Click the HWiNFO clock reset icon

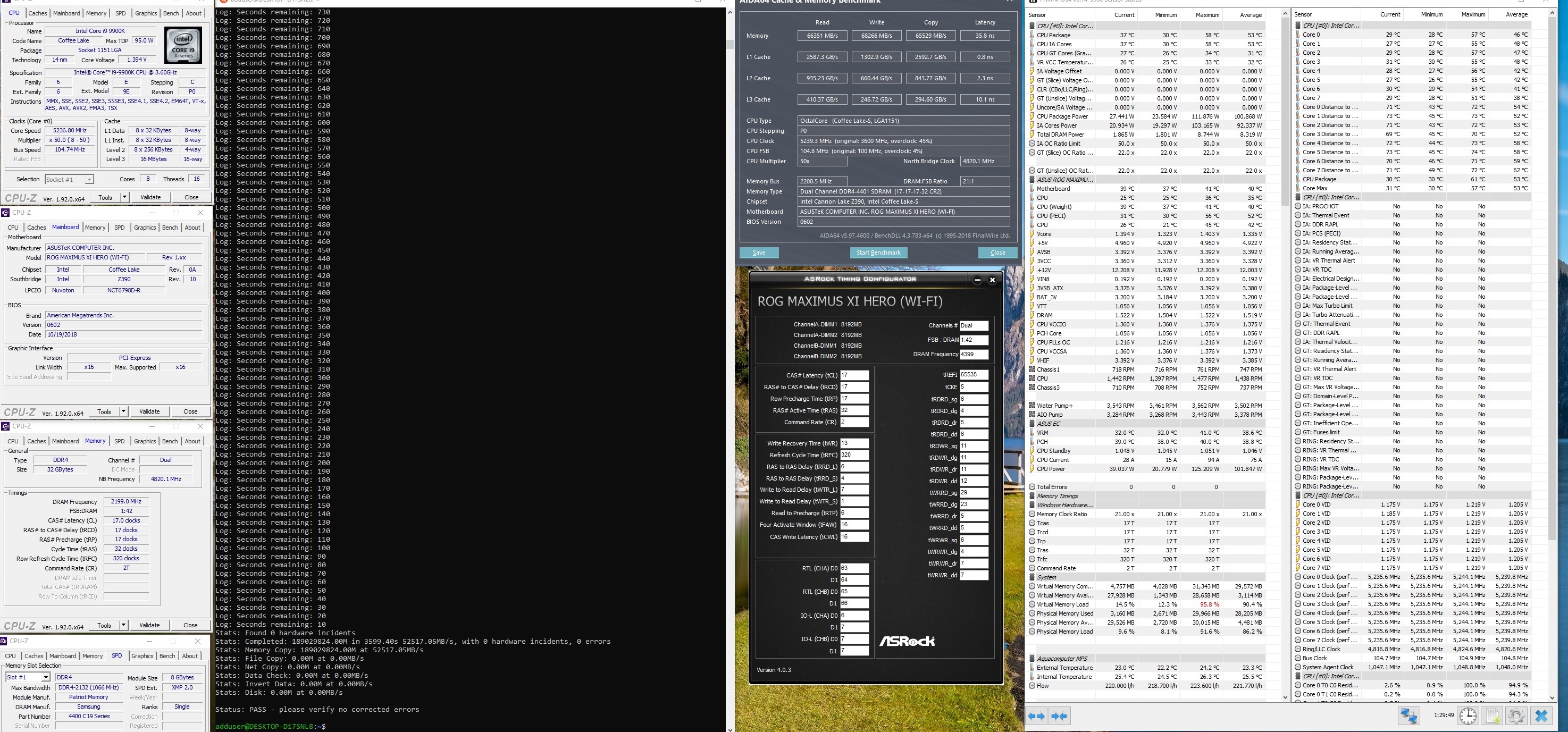[x=1468, y=716]
